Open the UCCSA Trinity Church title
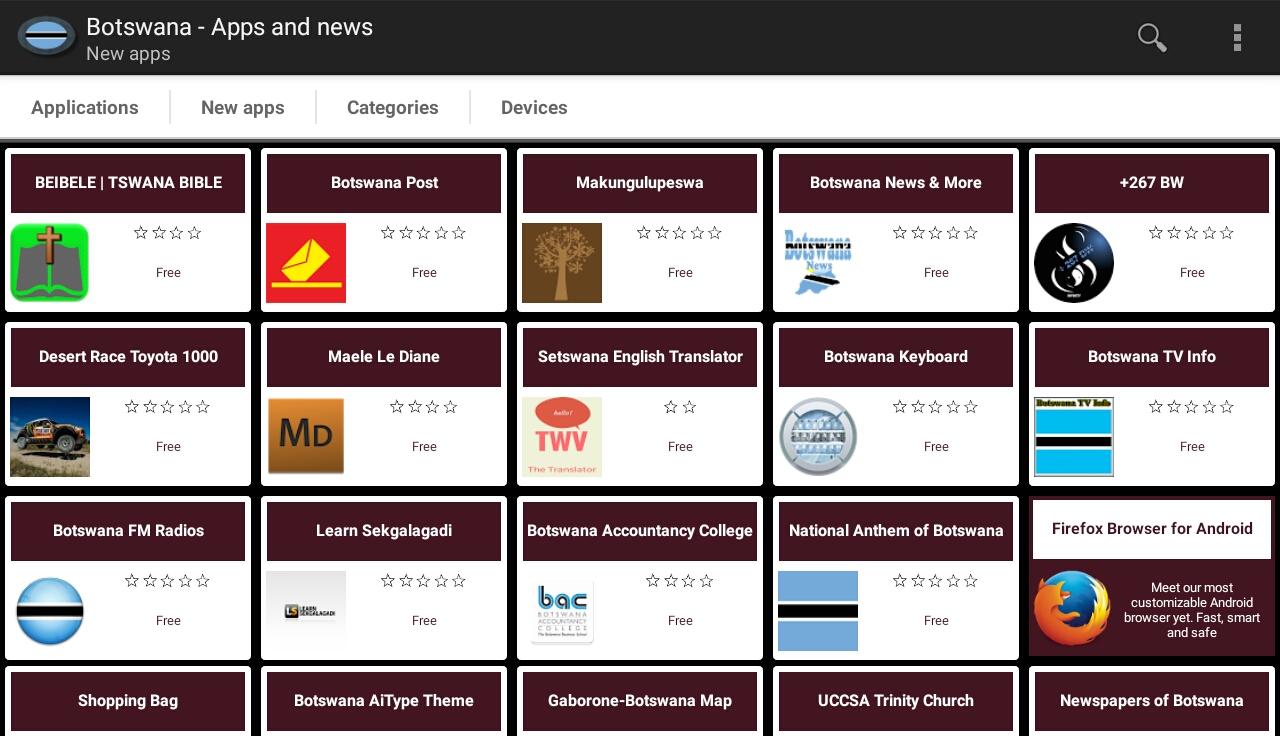 pyautogui.click(x=896, y=701)
